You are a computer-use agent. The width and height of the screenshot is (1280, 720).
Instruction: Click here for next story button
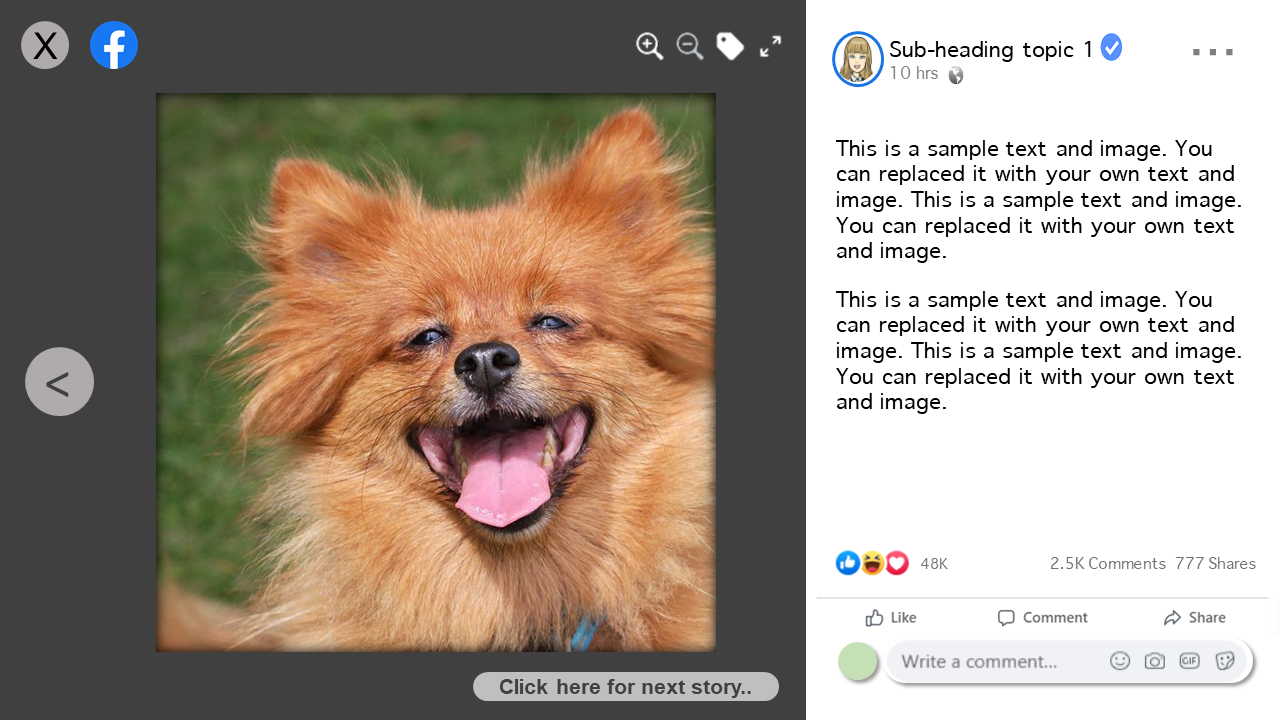click(x=626, y=687)
